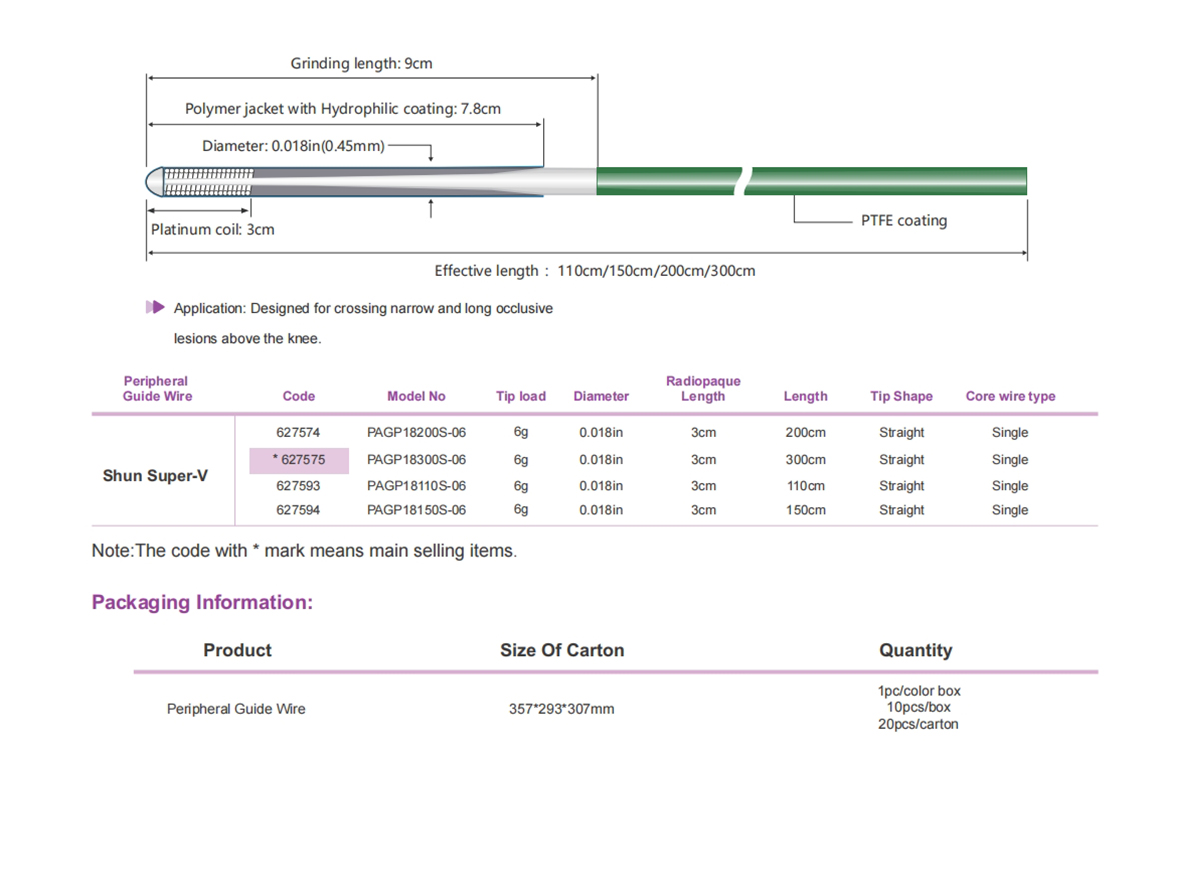Select model number PAGP18200S-06
This screenshot has height=894, width=1195.
(416, 432)
